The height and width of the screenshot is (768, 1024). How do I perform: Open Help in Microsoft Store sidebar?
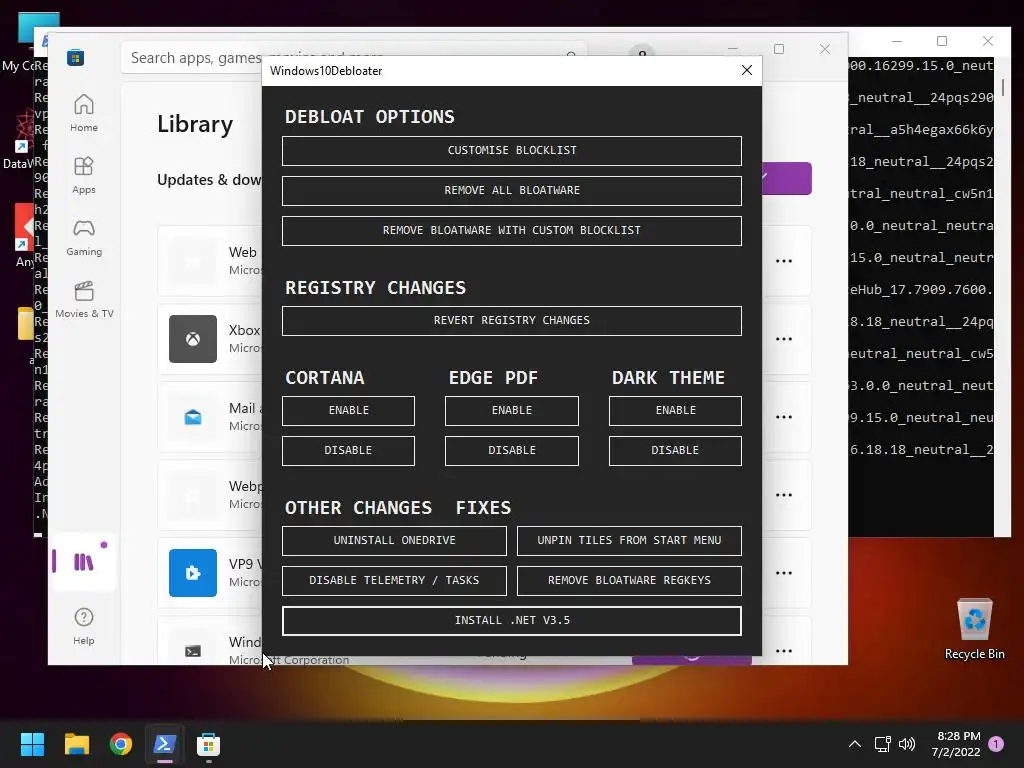pyautogui.click(x=84, y=626)
